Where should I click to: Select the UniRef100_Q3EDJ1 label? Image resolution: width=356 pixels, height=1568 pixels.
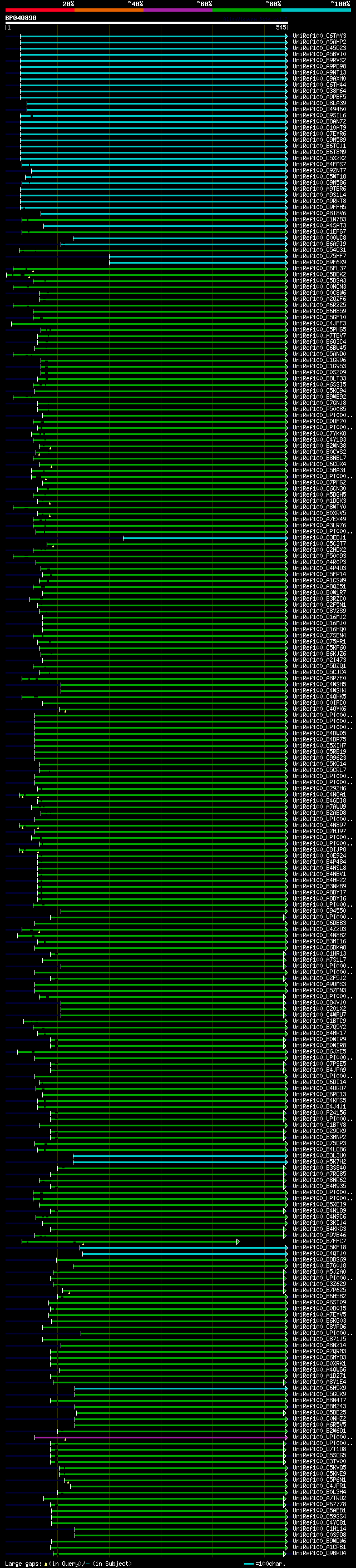(x=319, y=537)
